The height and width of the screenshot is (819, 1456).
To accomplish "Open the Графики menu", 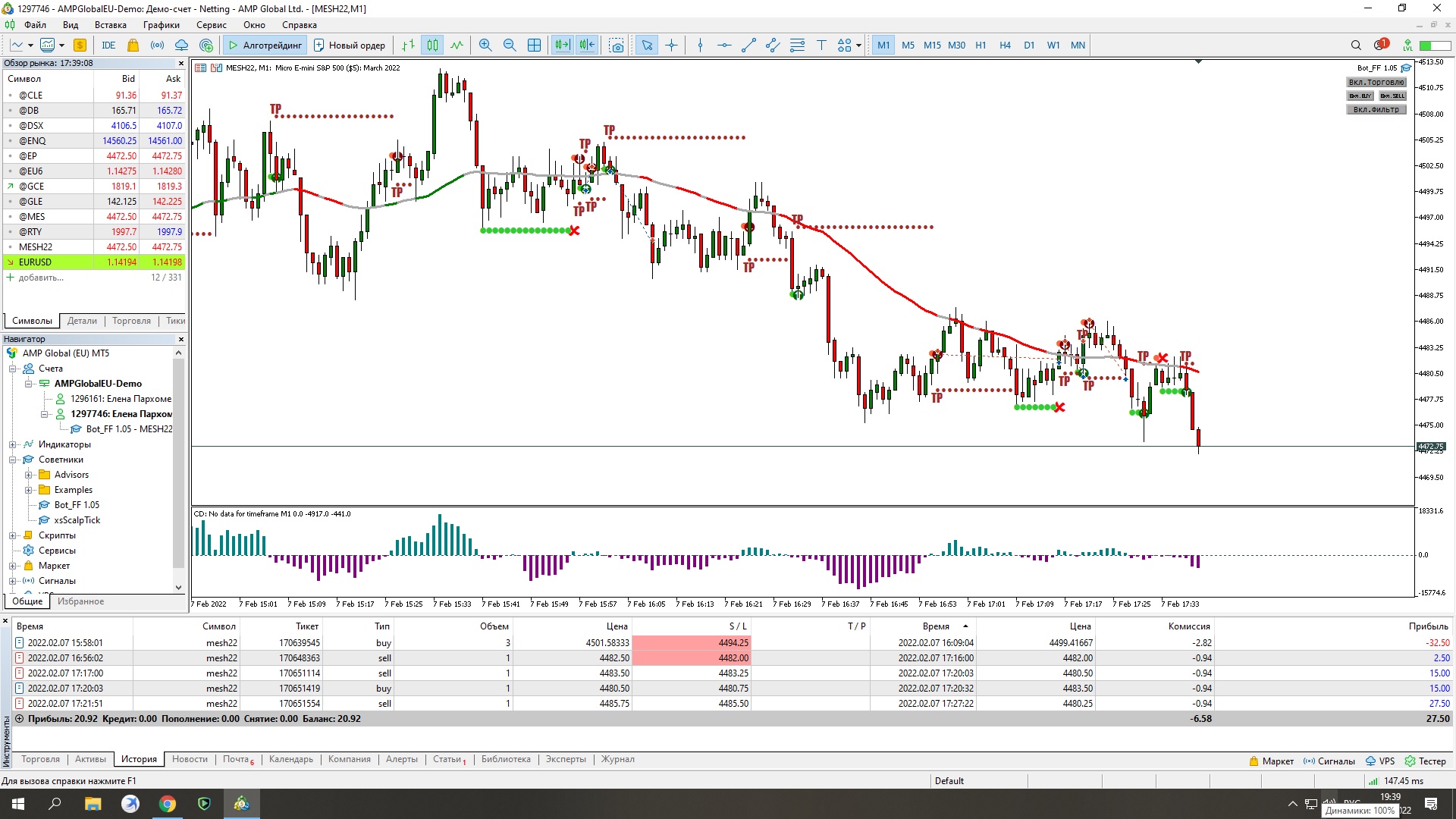I will tap(161, 24).
